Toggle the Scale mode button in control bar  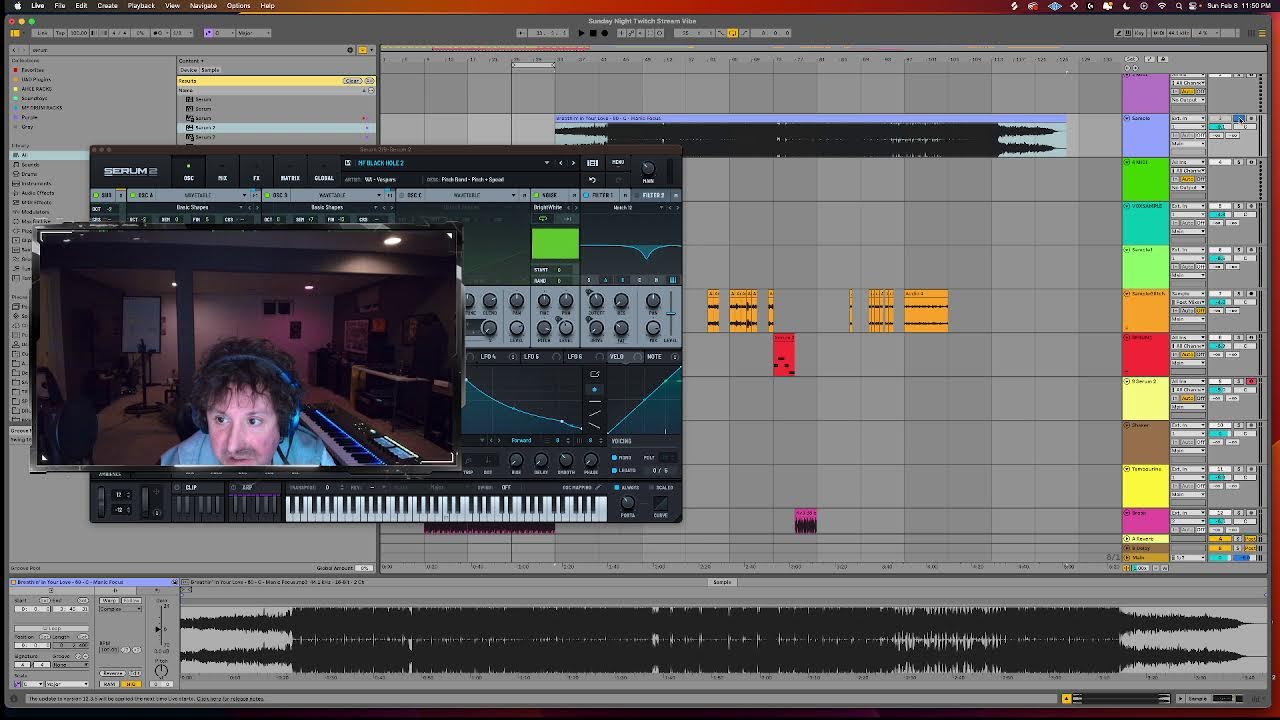(210, 33)
